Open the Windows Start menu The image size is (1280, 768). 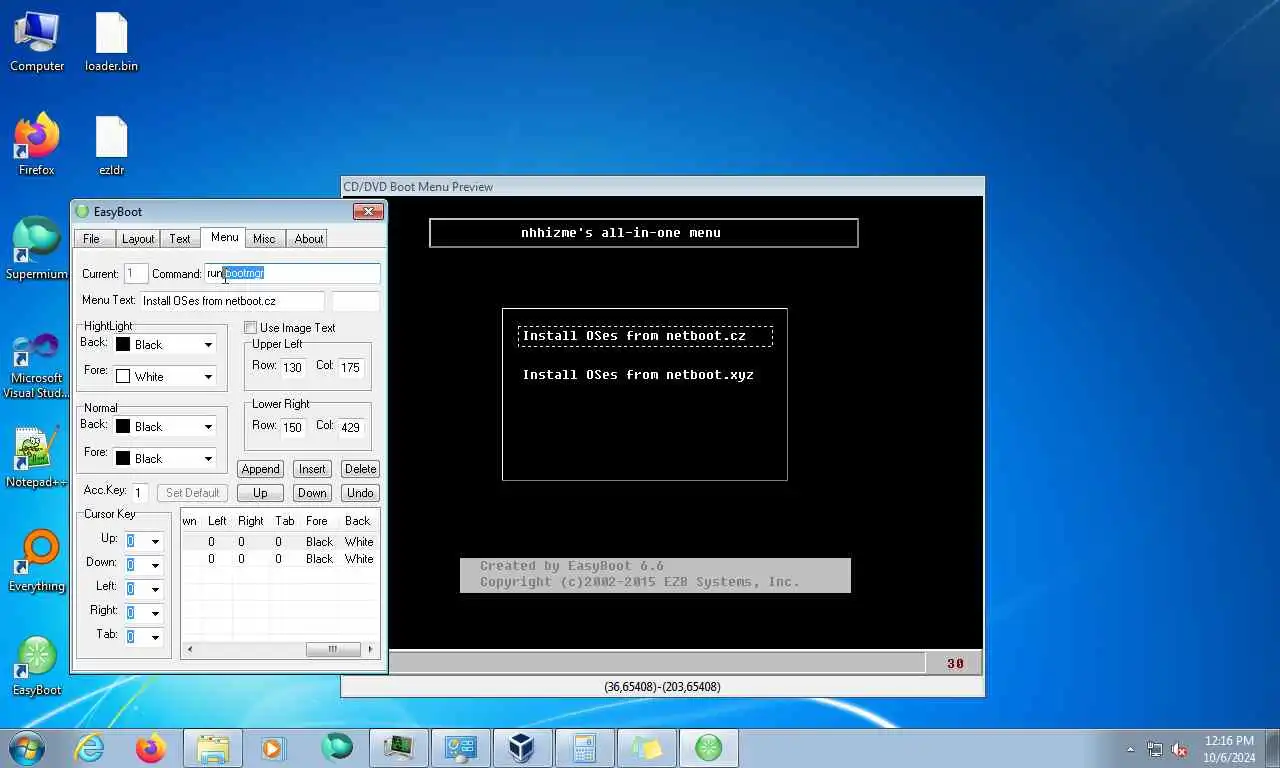pos(26,748)
